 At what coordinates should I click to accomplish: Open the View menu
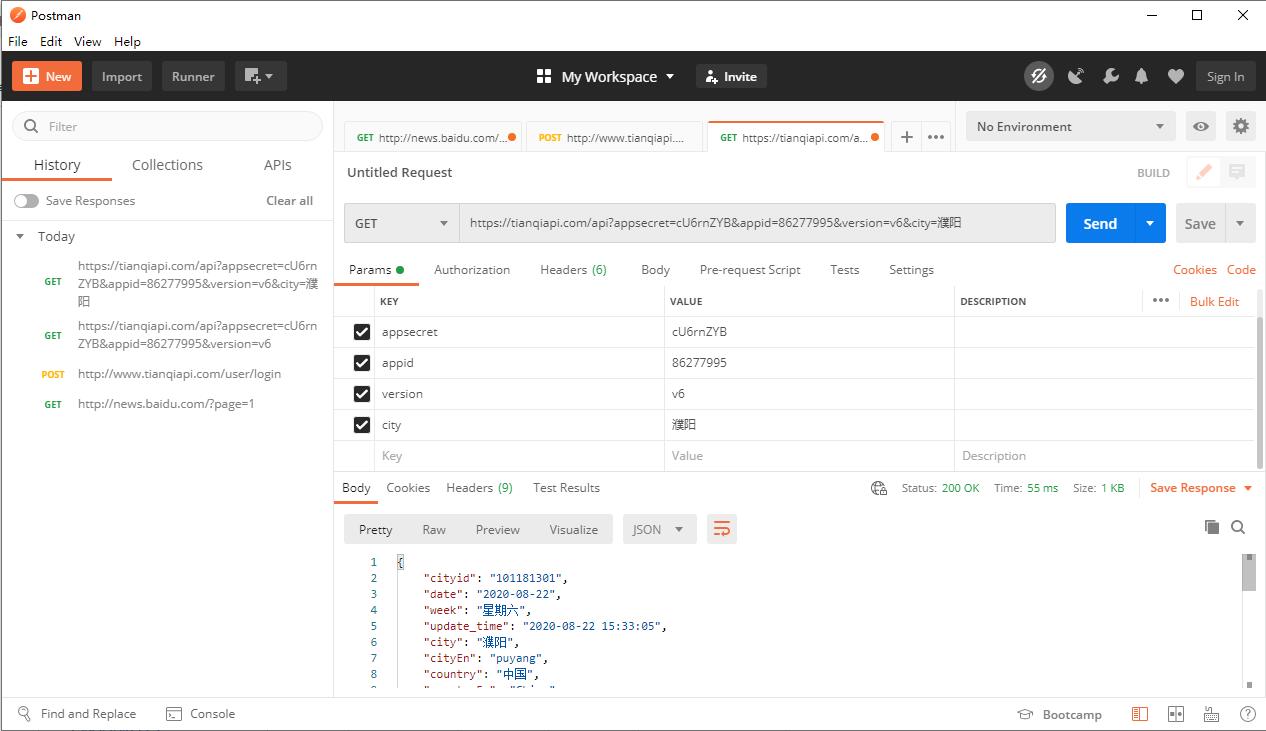87,41
